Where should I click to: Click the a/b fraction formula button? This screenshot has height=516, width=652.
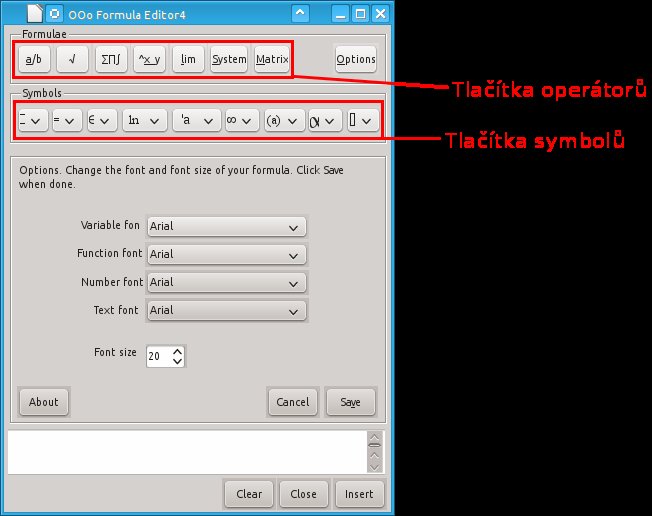click(34, 59)
